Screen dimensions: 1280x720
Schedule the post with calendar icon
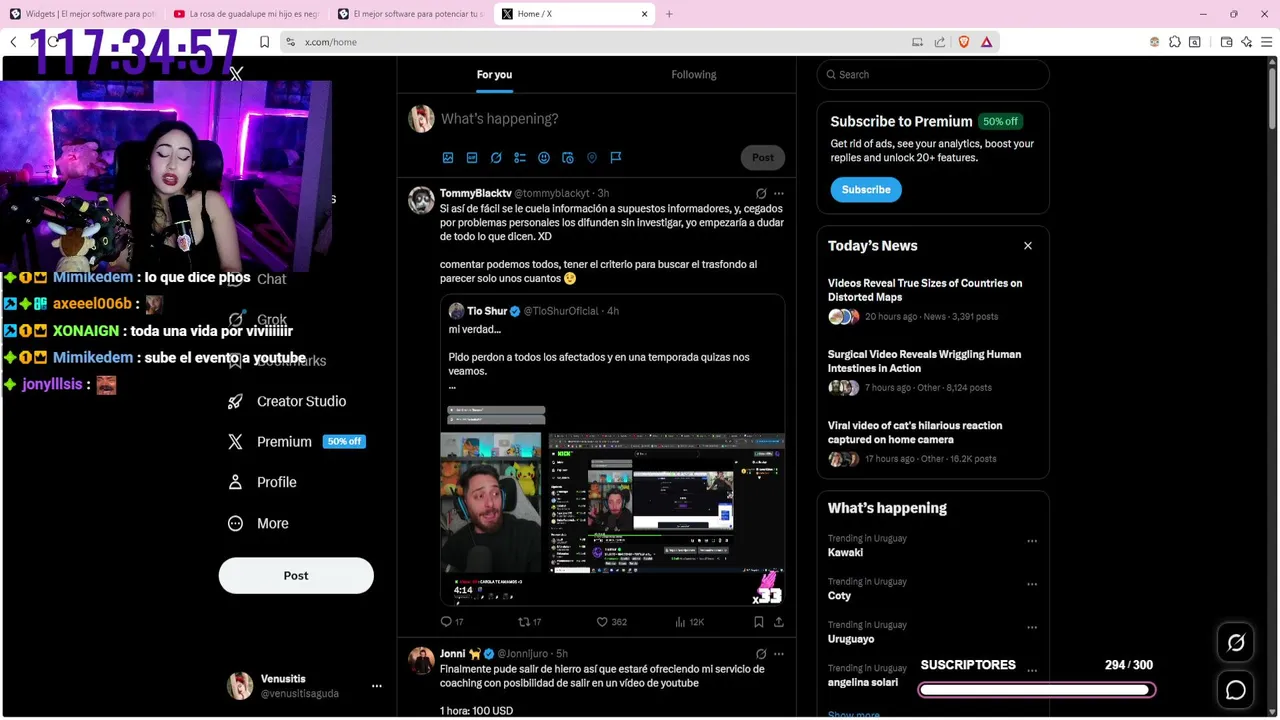[568, 158]
